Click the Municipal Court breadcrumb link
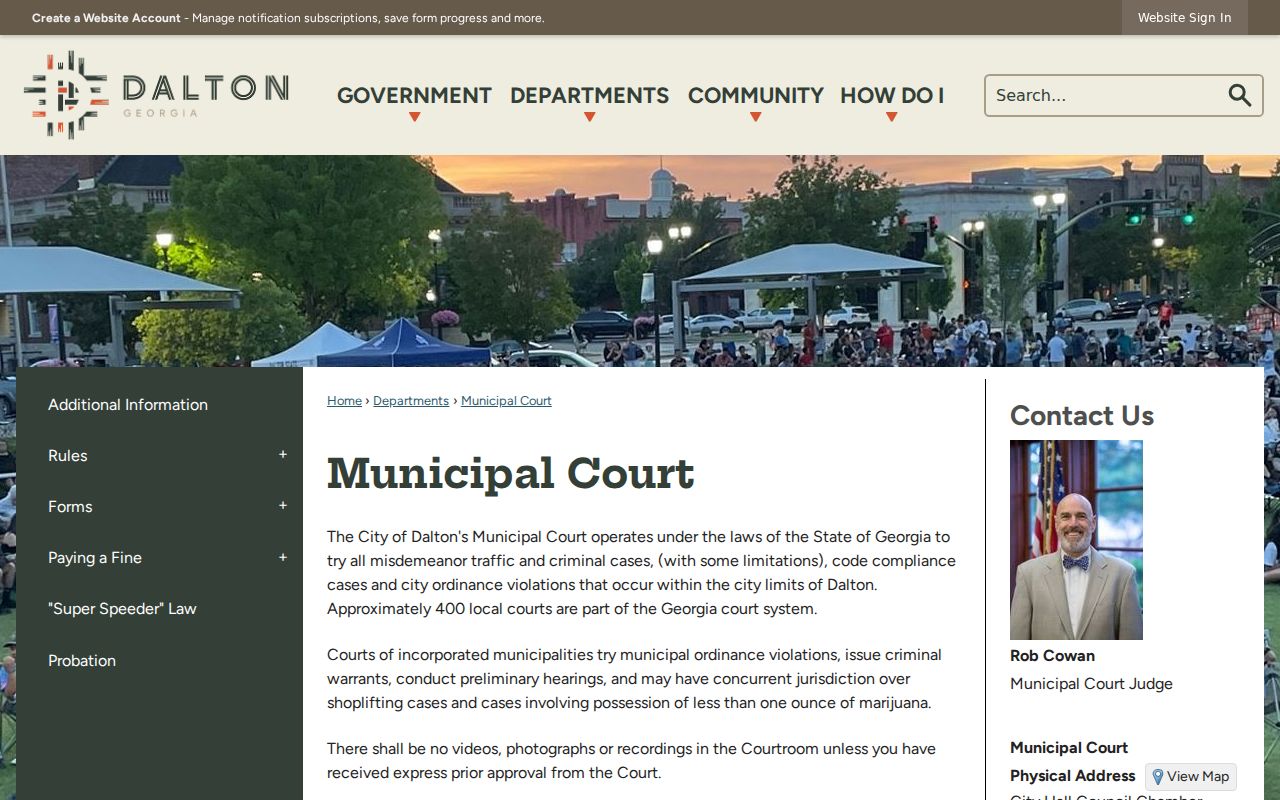This screenshot has width=1280, height=800. [506, 401]
